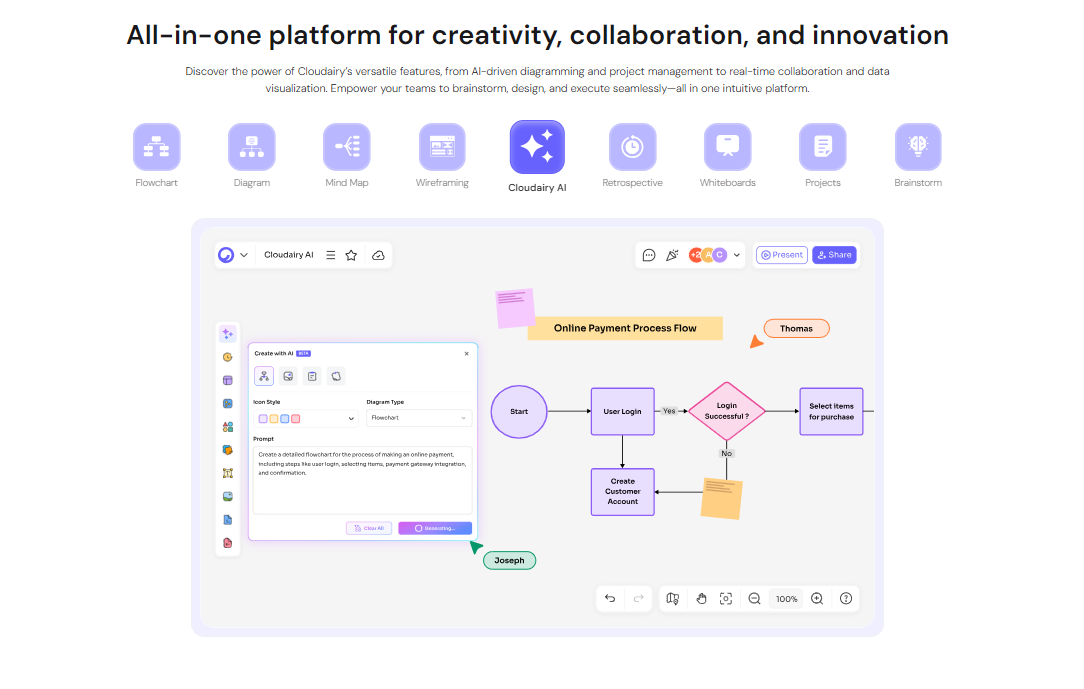Image resolution: width=1084 pixels, height=689 pixels.
Task: Open the purple templates layout tool
Action: click(227, 380)
